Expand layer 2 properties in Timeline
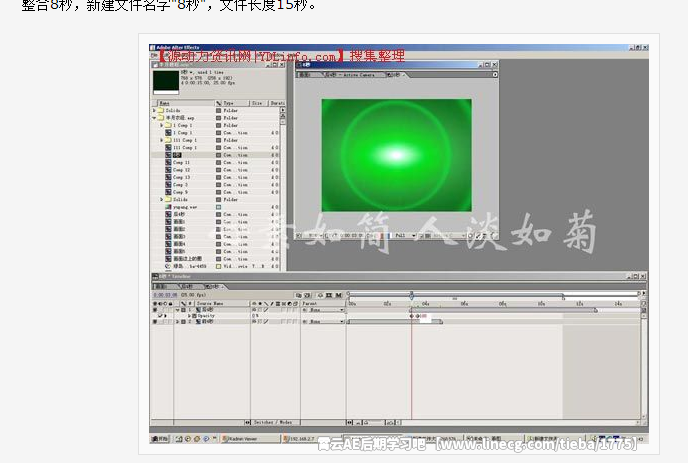 (x=178, y=322)
